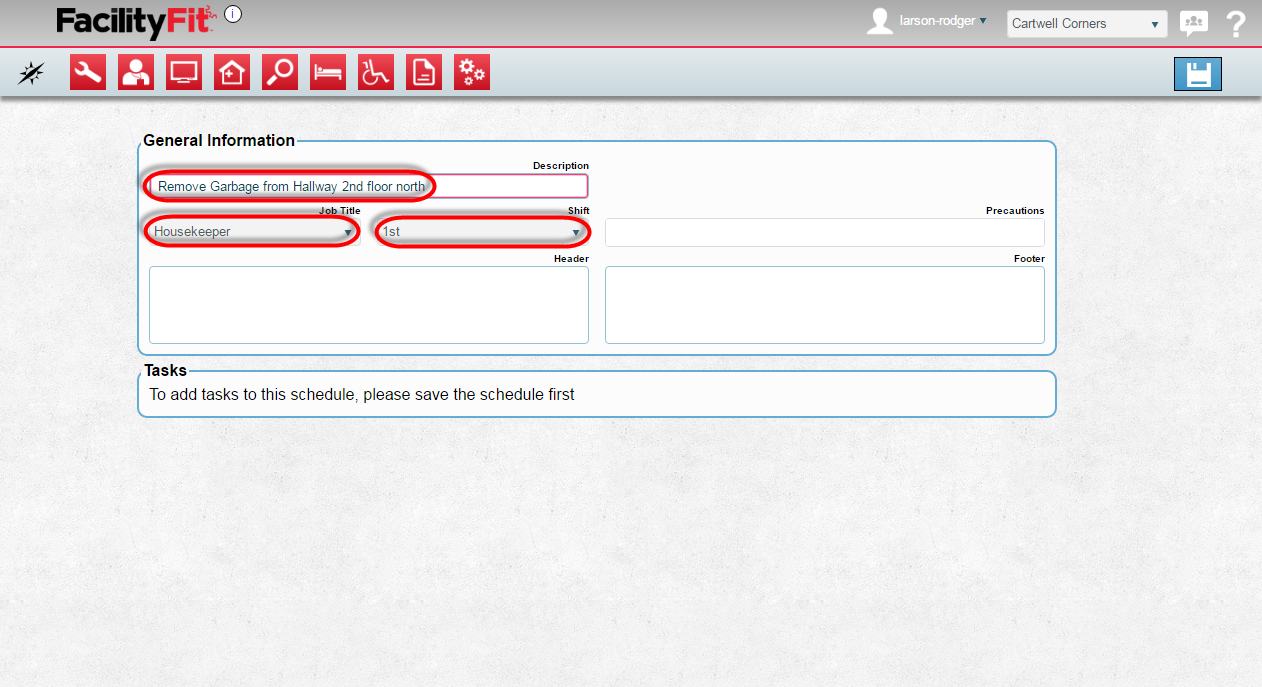Viewport: 1262px width, 687px height.
Task: Click the wheelchair icon in toolbar
Action: pos(376,72)
